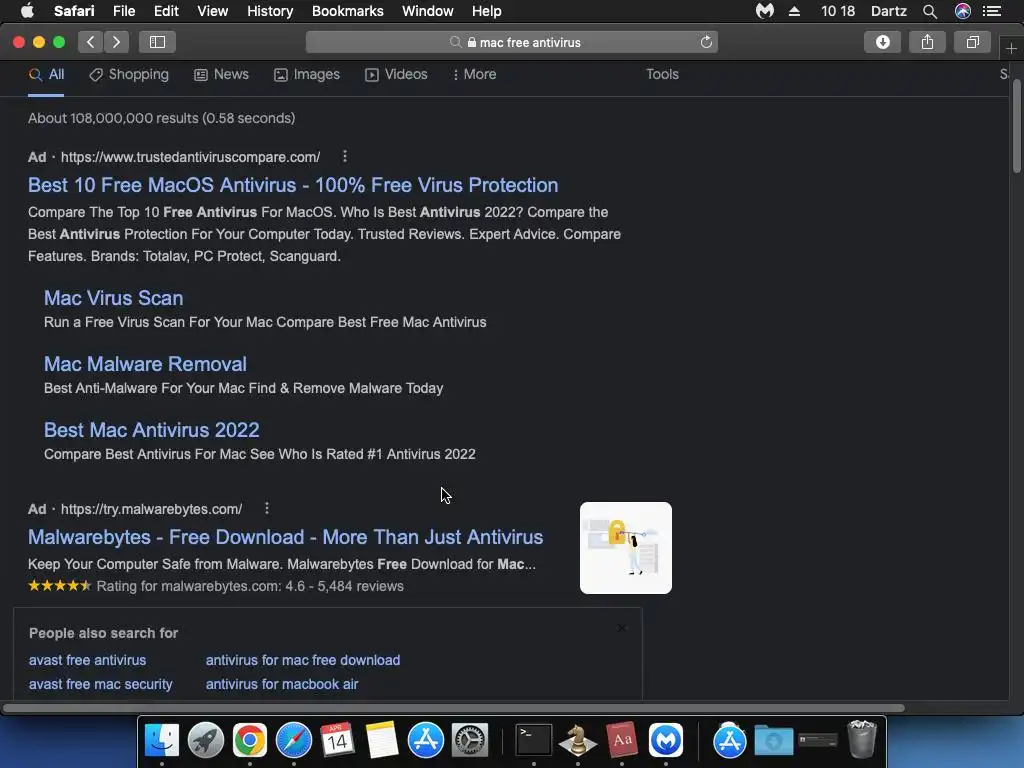The image size is (1024, 768).
Task: Open the Safari downloads button
Action: (882, 42)
